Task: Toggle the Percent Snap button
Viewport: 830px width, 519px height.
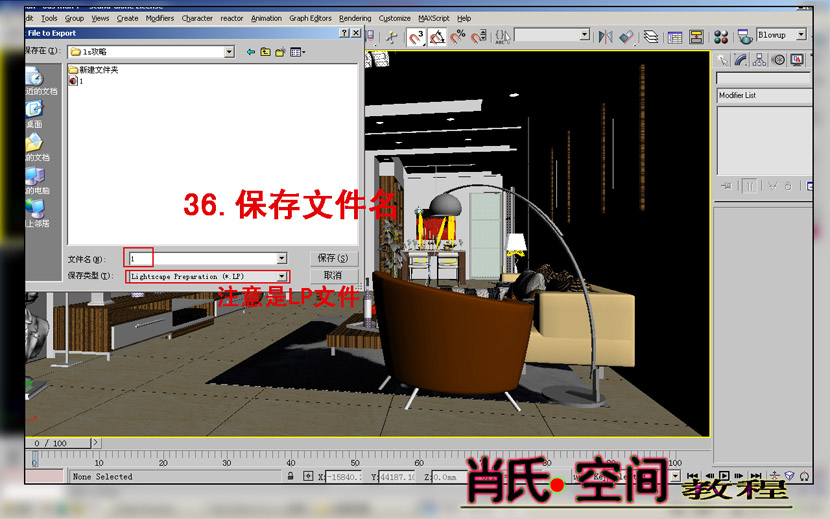Action: 457,37
